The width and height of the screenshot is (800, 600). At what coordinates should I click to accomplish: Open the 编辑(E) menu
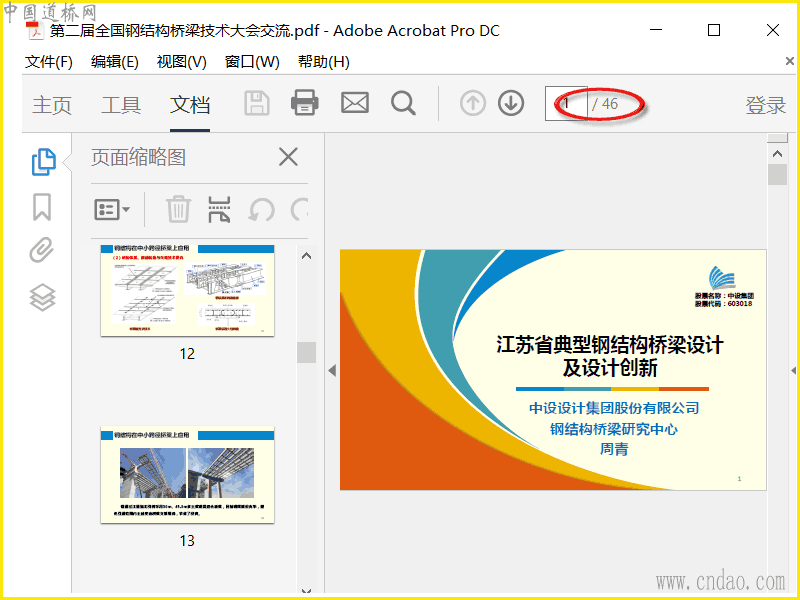(115, 62)
